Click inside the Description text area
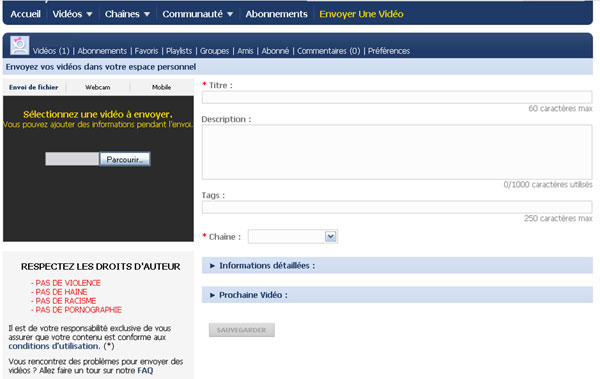The image size is (600, 379). (397, 152)
